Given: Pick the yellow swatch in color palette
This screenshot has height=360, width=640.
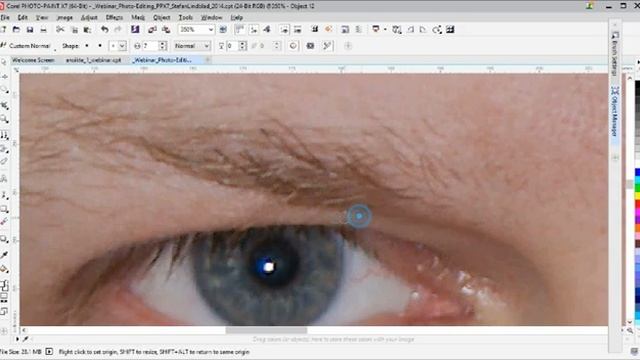Looking at the screenshot, I should [x=637, y=196].
